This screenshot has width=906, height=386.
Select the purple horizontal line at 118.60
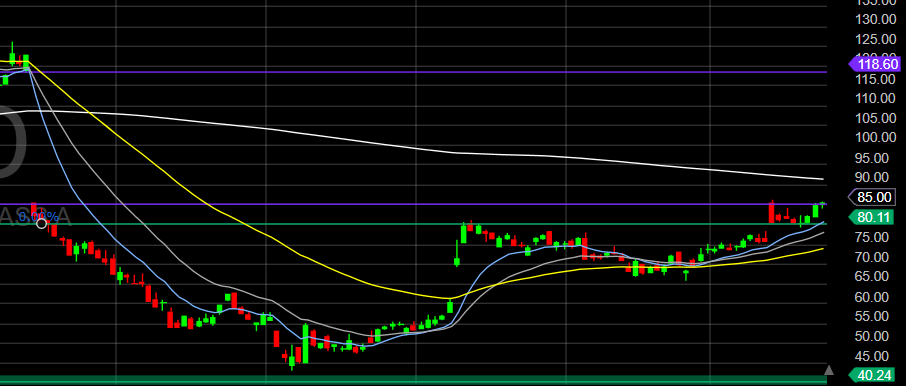[413, 72]
